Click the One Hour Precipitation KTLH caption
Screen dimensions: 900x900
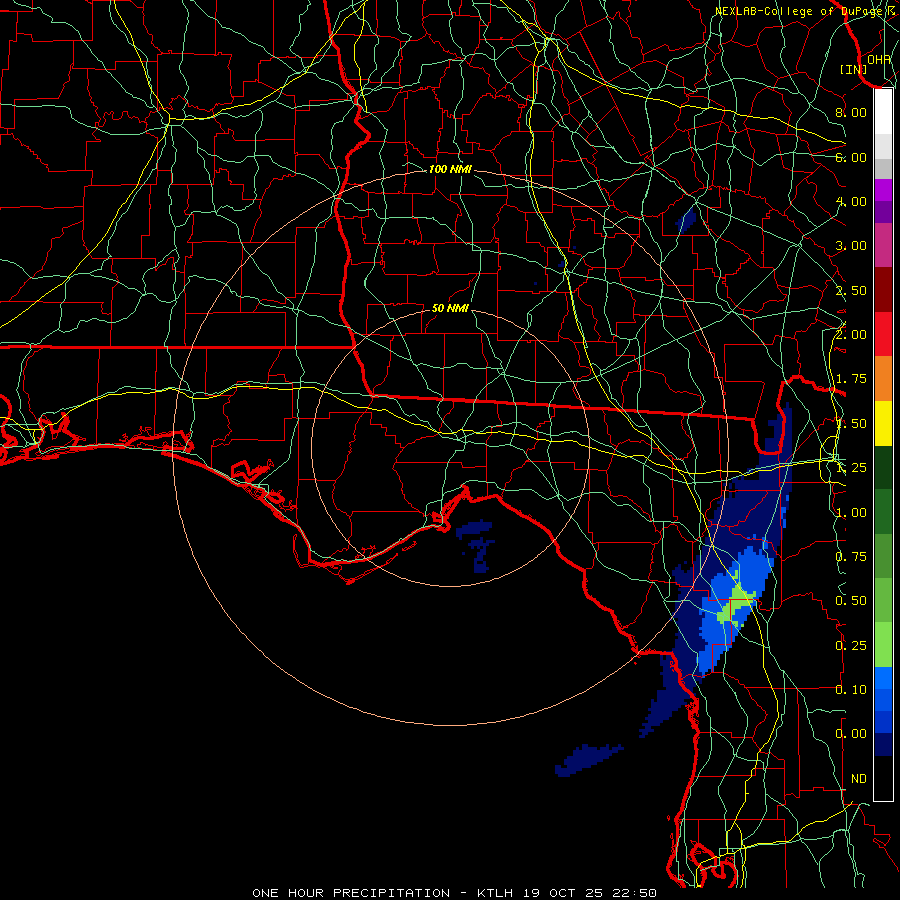(x=454, y=893)
